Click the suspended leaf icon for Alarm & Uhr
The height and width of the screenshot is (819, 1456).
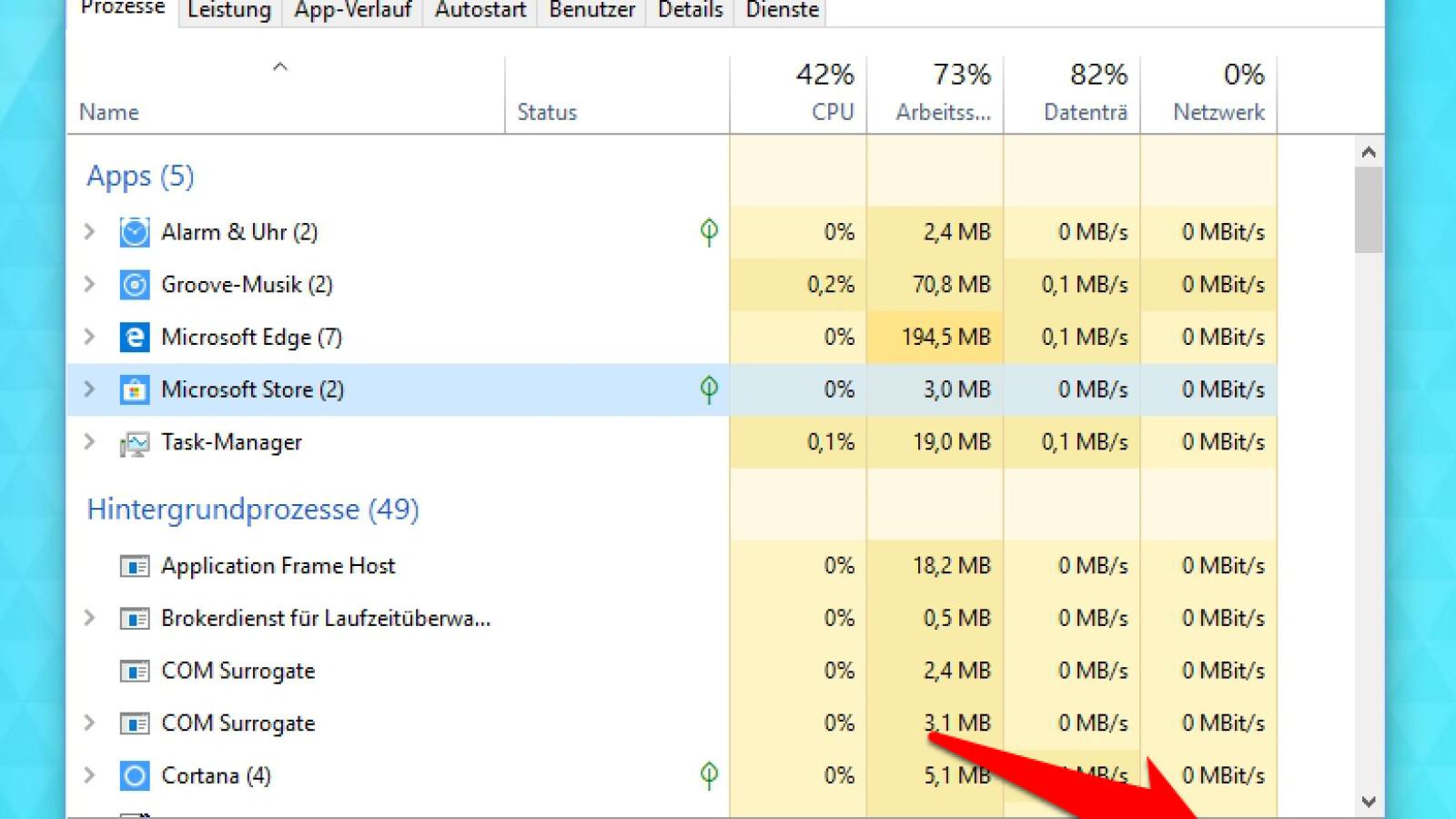coord(709,232)
